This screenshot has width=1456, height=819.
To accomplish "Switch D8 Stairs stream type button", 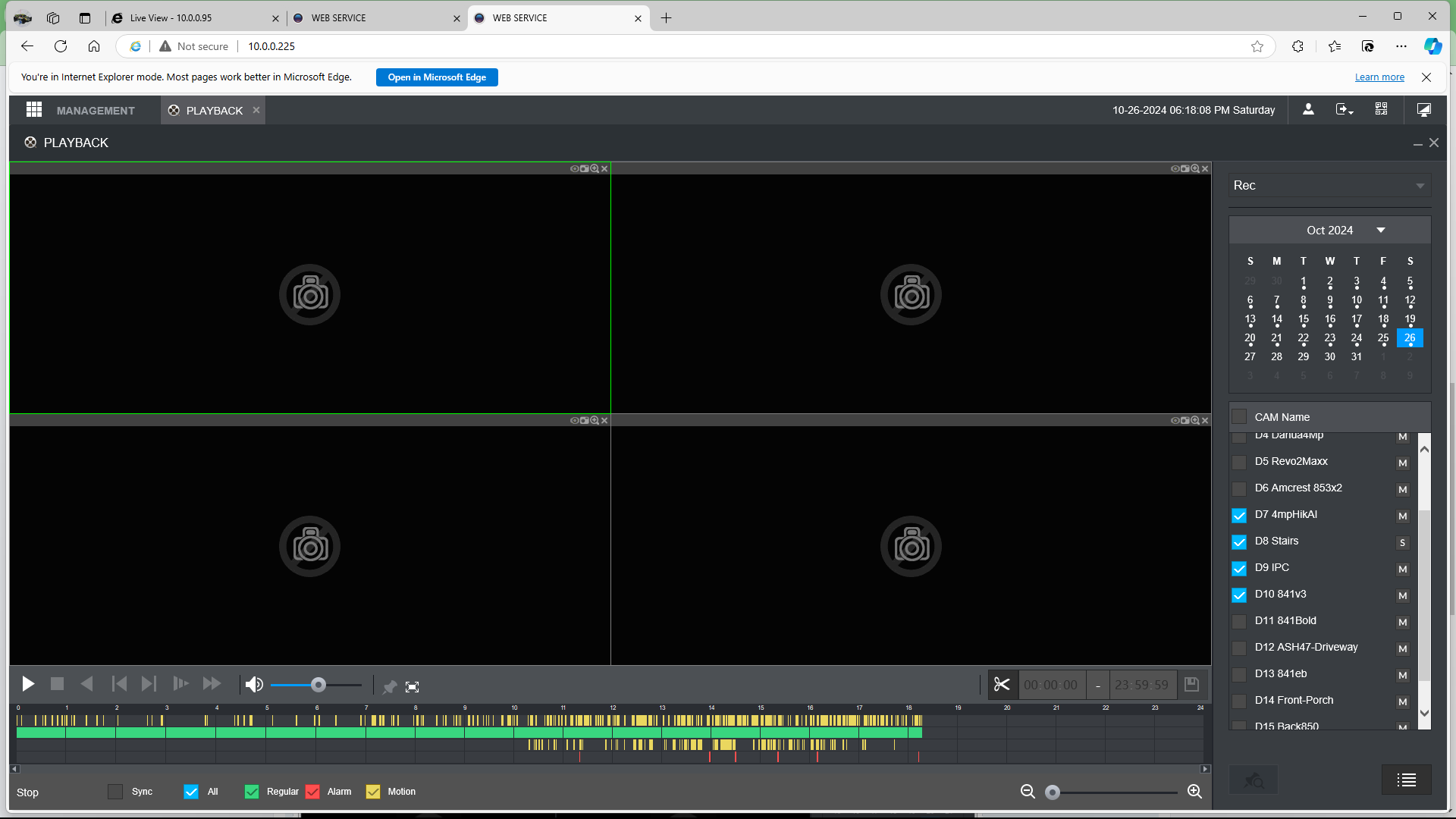I will pos(1402,543).
